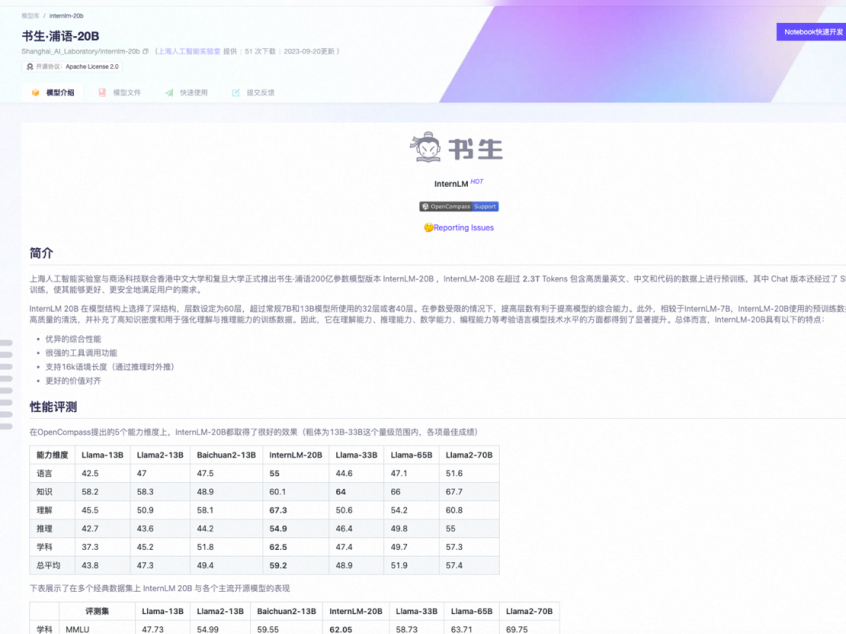Click the 性能评测 section heading
Screen dimensions: 846x634
click(x=53, y=407)
